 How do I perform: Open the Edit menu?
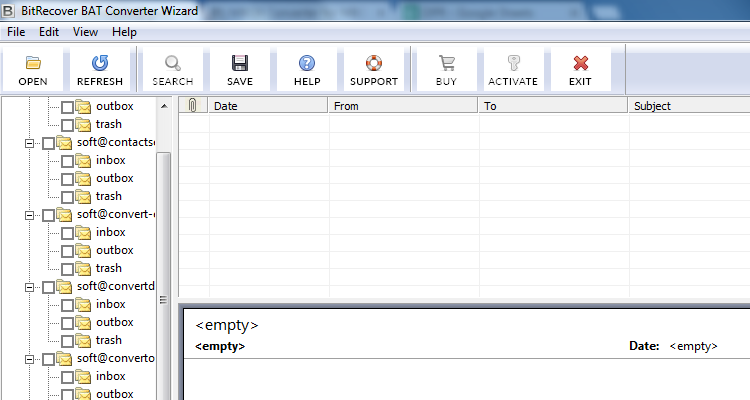(49, 32)
